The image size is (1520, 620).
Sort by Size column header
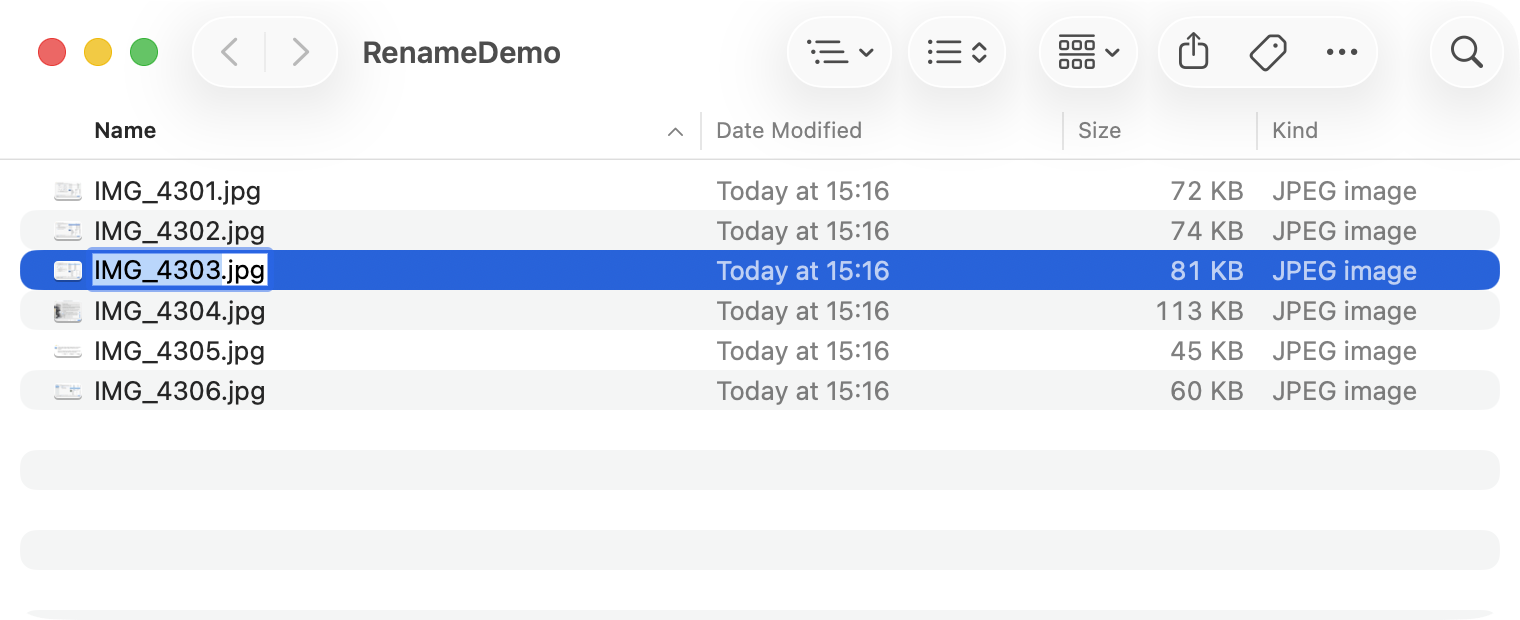[1099, 130]
